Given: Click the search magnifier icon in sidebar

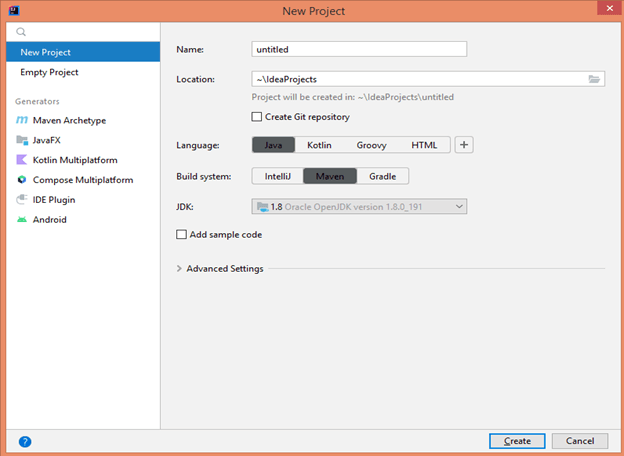Looking at the screenshot, I should [21, 32].
